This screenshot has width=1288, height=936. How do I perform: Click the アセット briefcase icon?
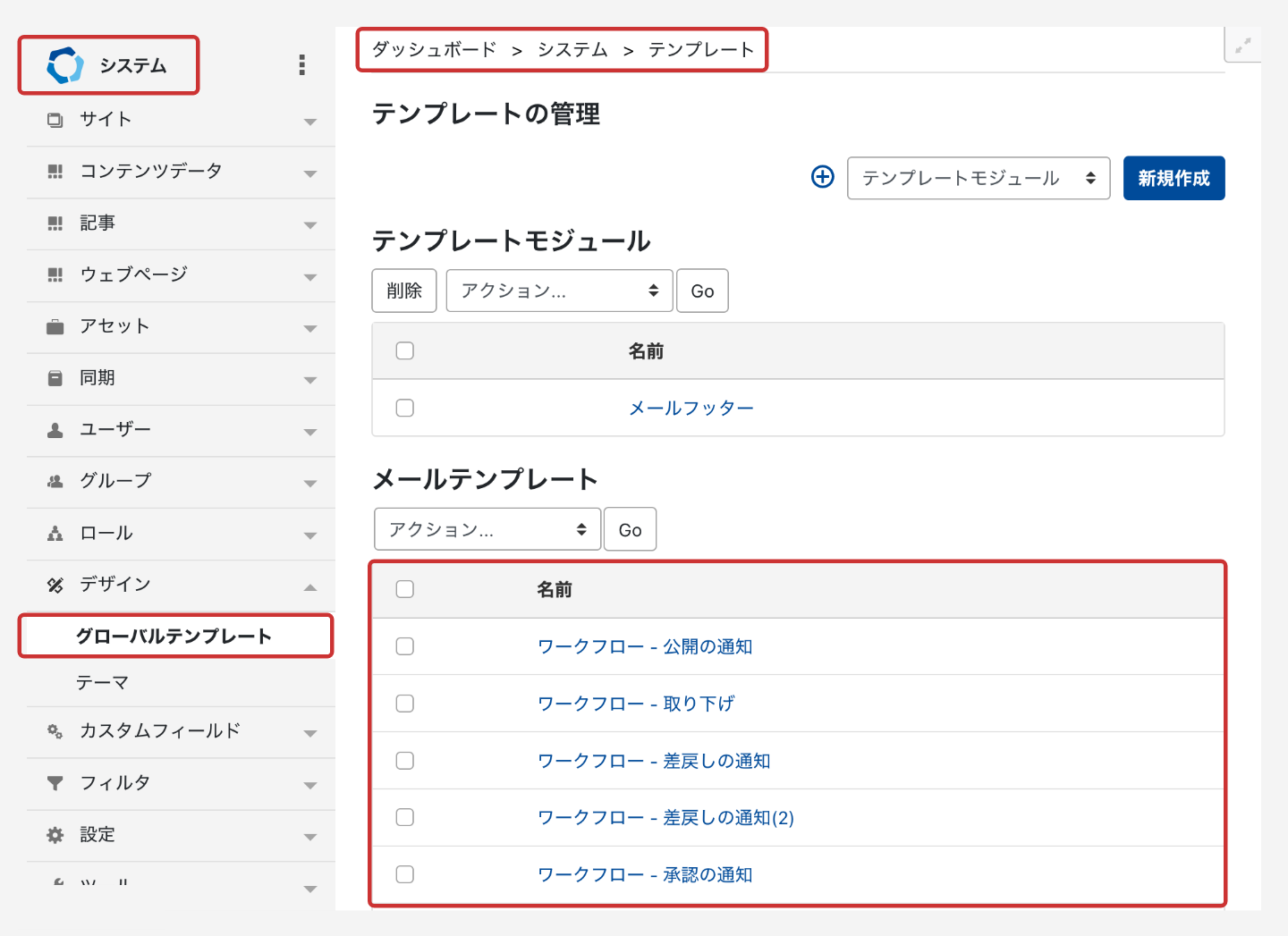55,327
